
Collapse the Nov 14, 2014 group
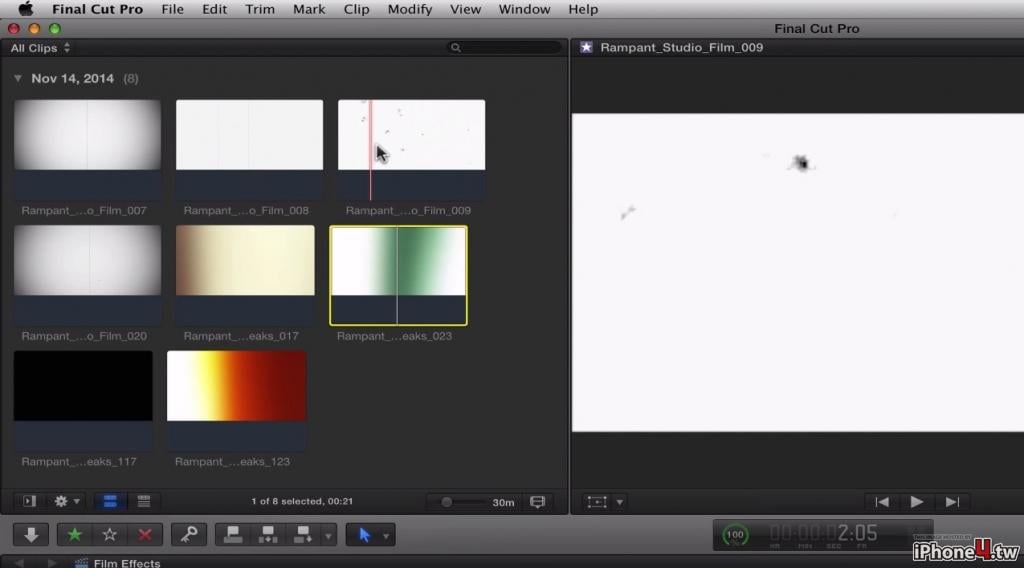(18, 78)
